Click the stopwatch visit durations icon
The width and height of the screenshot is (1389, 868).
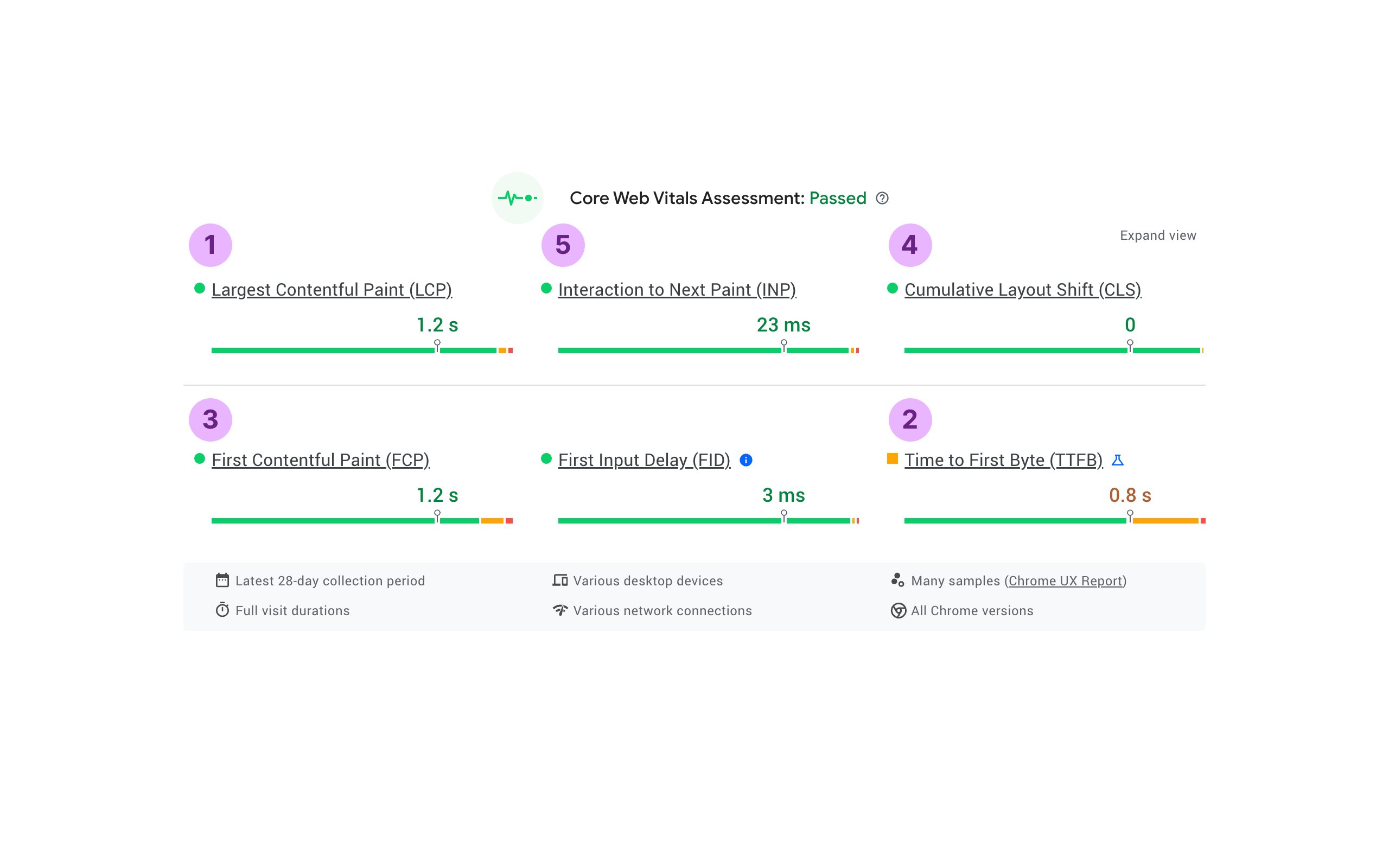(x=222, y=610)
